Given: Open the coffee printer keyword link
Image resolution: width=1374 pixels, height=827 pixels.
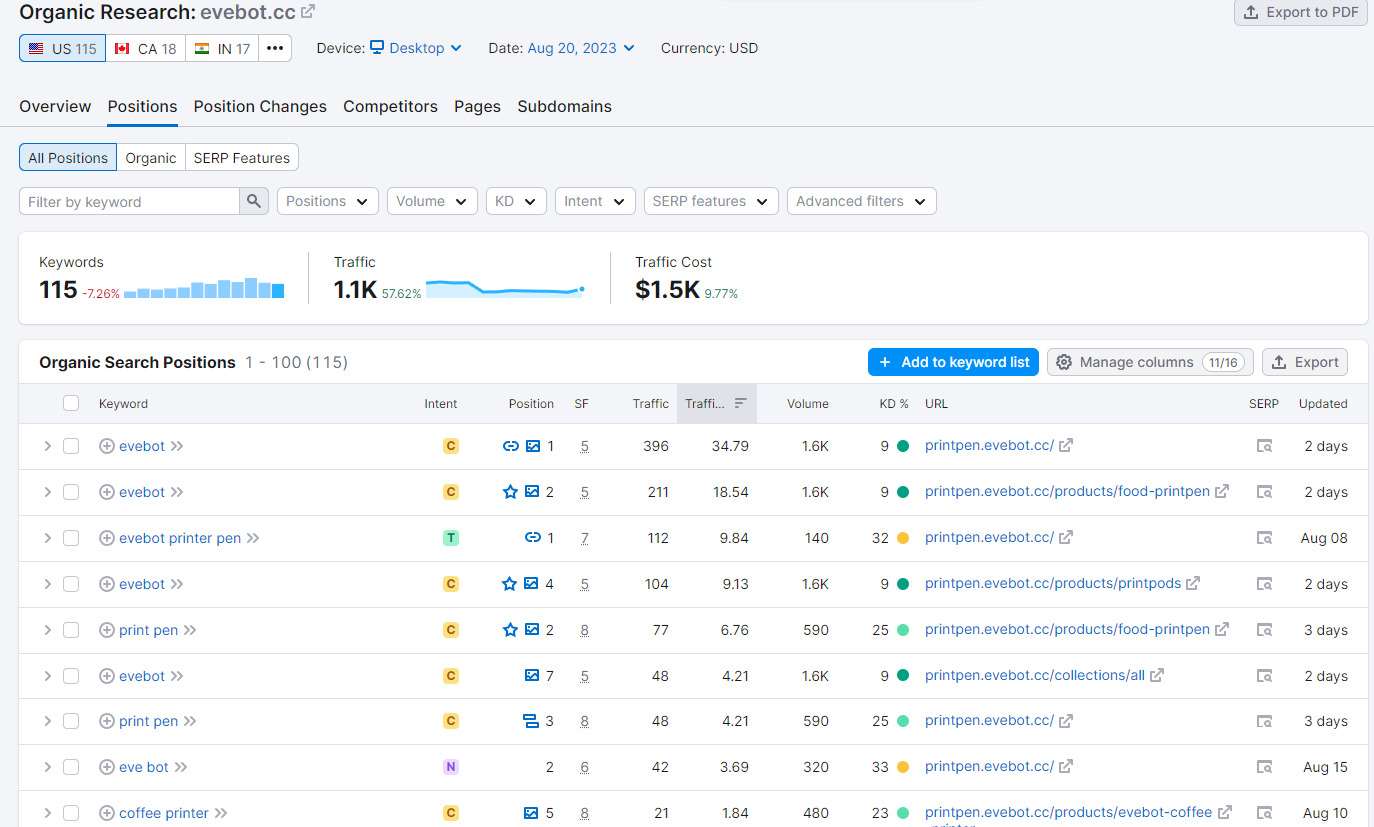Looking at the screenshot, I should [x=164, y=813].
